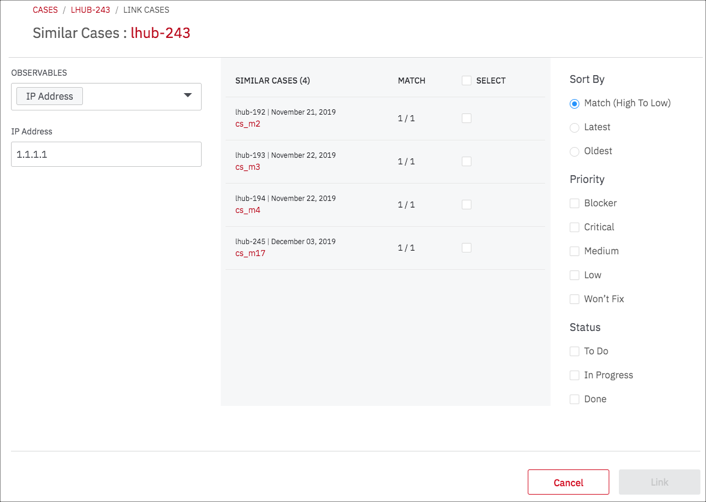Click 'lhub-194 | November 22, 2019' text
The width and height of the screenshot is (706, 502).
[x=285, y=199]
